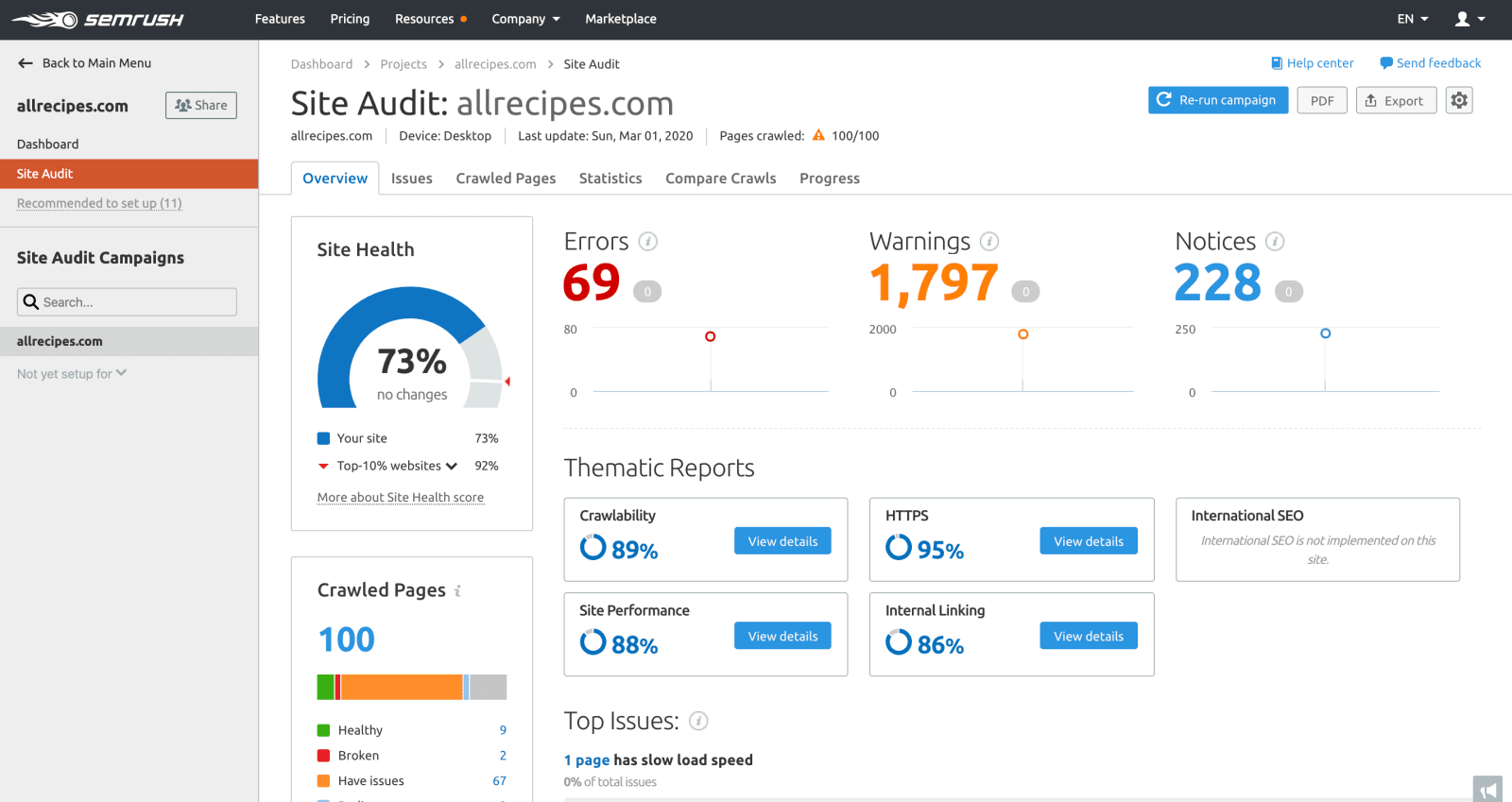Click the Healthy pages count 9
The image size is (1512, 802).
[x=503, y=730]
